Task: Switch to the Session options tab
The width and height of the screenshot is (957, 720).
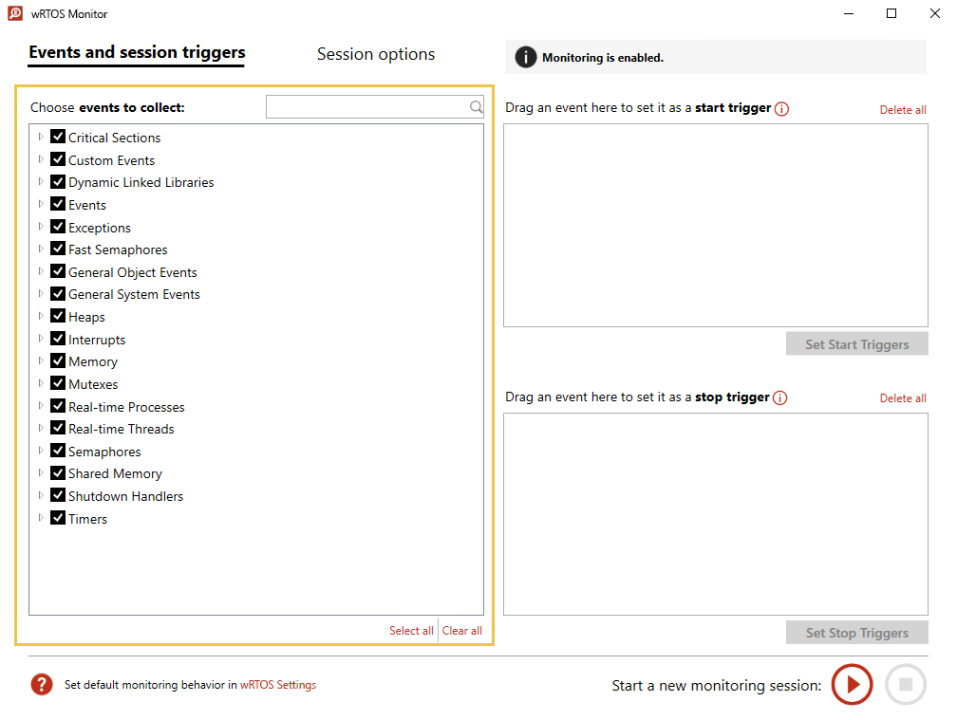Action: click(x=376, y=54)
